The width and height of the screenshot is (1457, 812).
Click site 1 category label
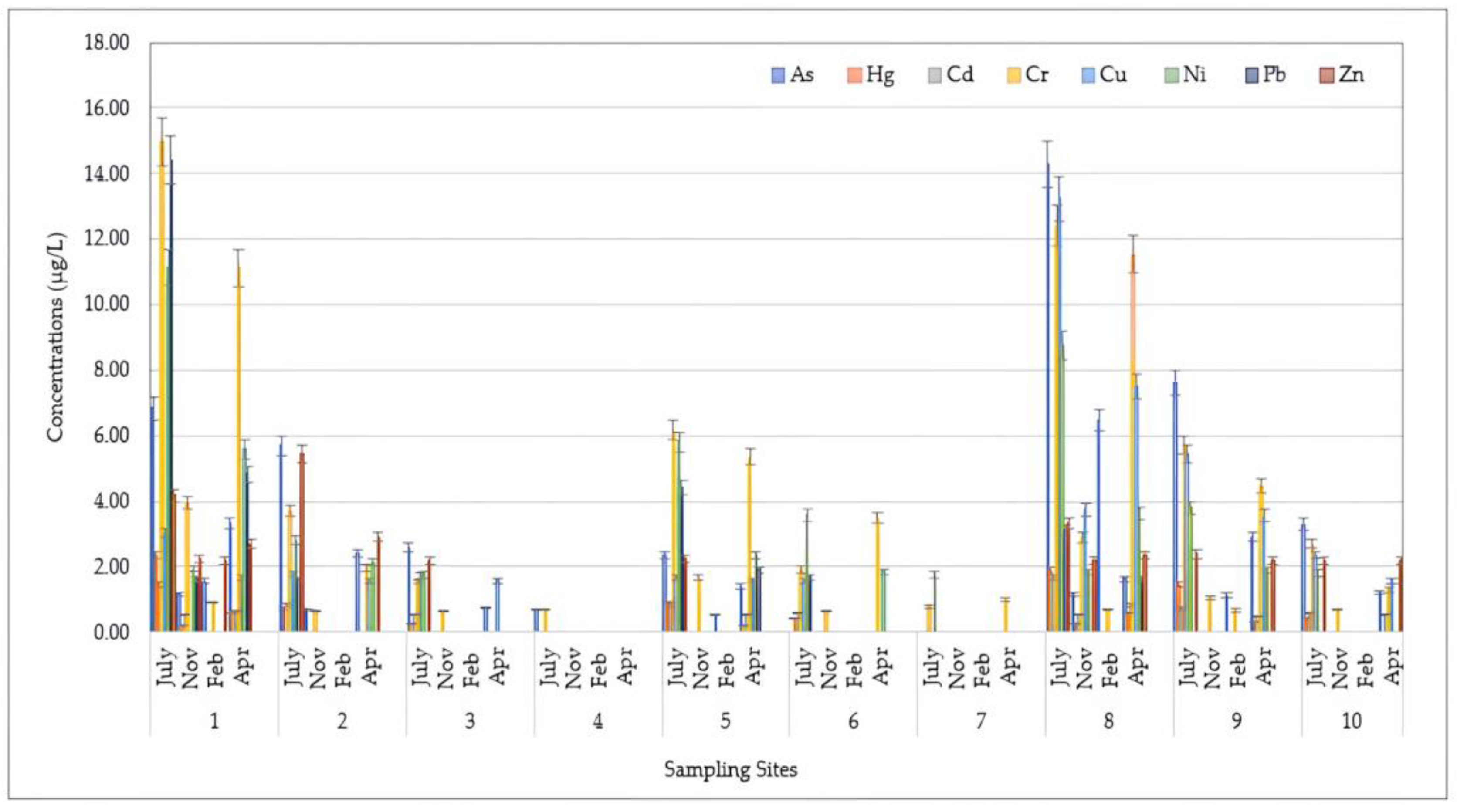pos(214,721)
